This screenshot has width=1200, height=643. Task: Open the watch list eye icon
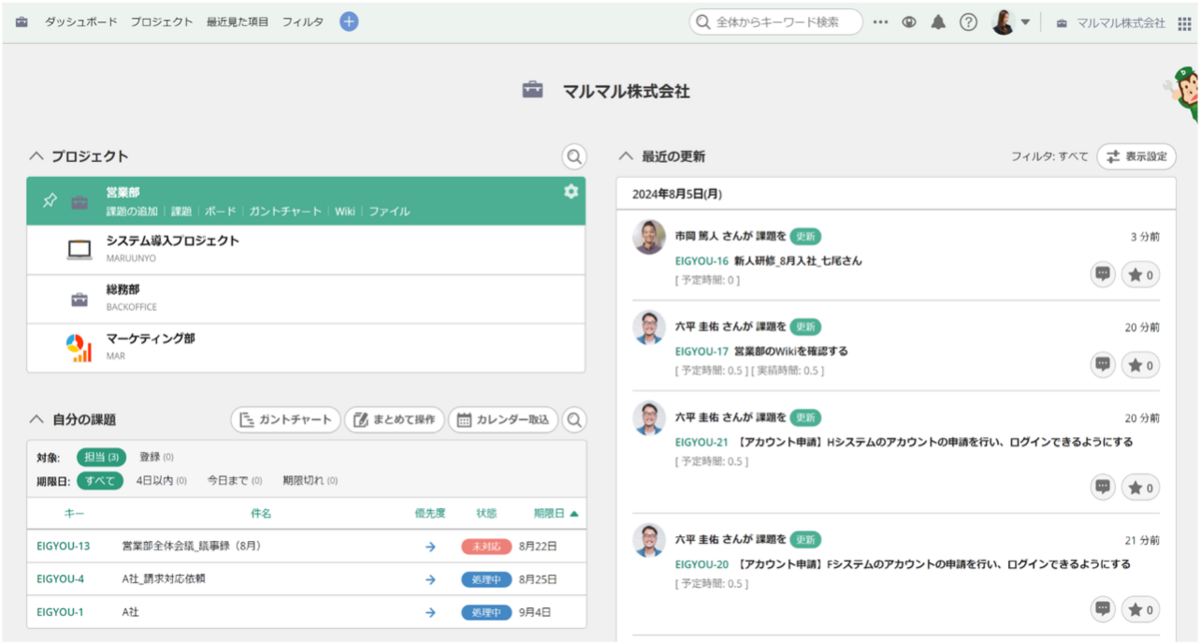909,22
